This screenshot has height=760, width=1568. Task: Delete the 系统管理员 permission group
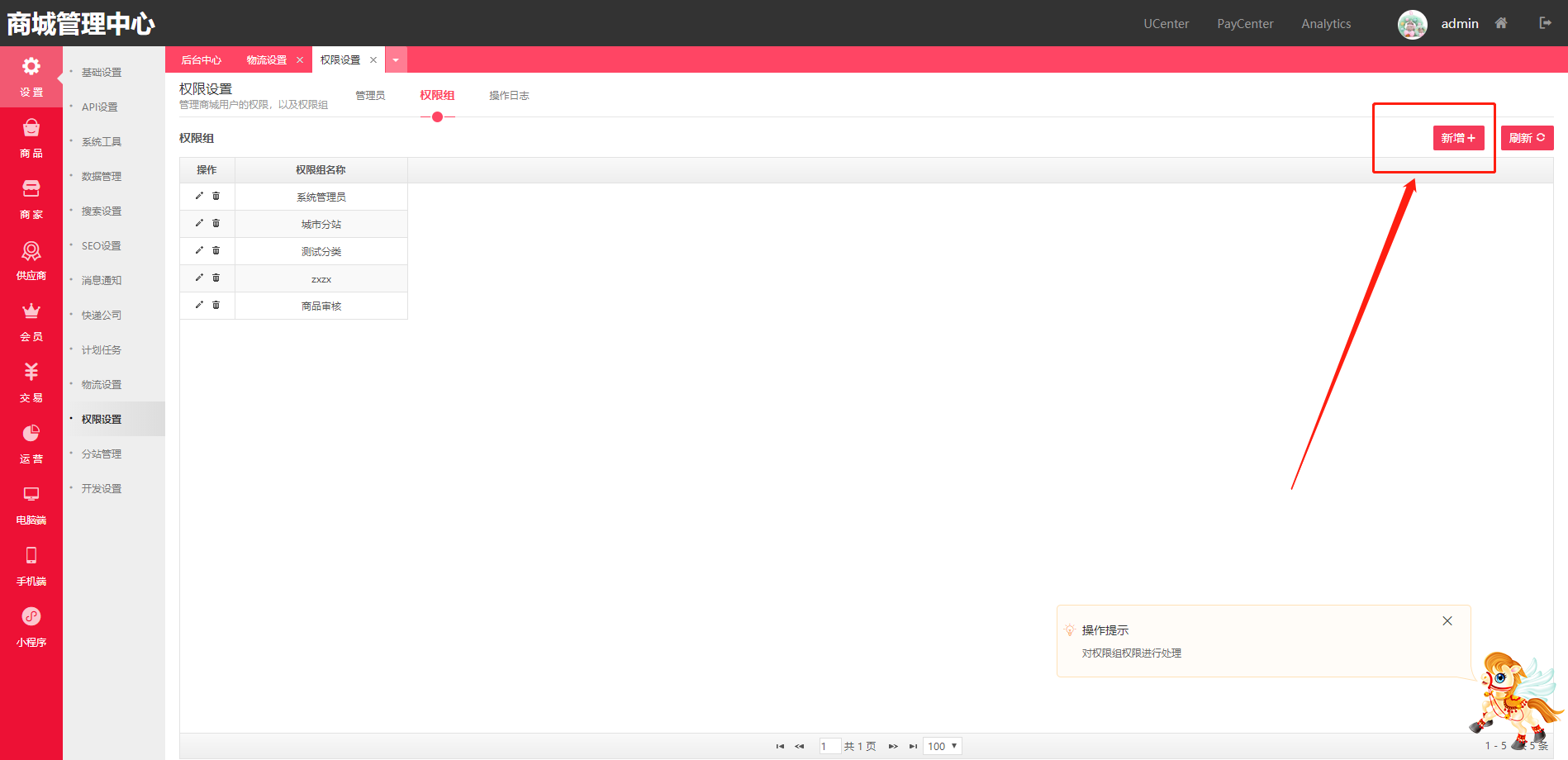[216, 196]
